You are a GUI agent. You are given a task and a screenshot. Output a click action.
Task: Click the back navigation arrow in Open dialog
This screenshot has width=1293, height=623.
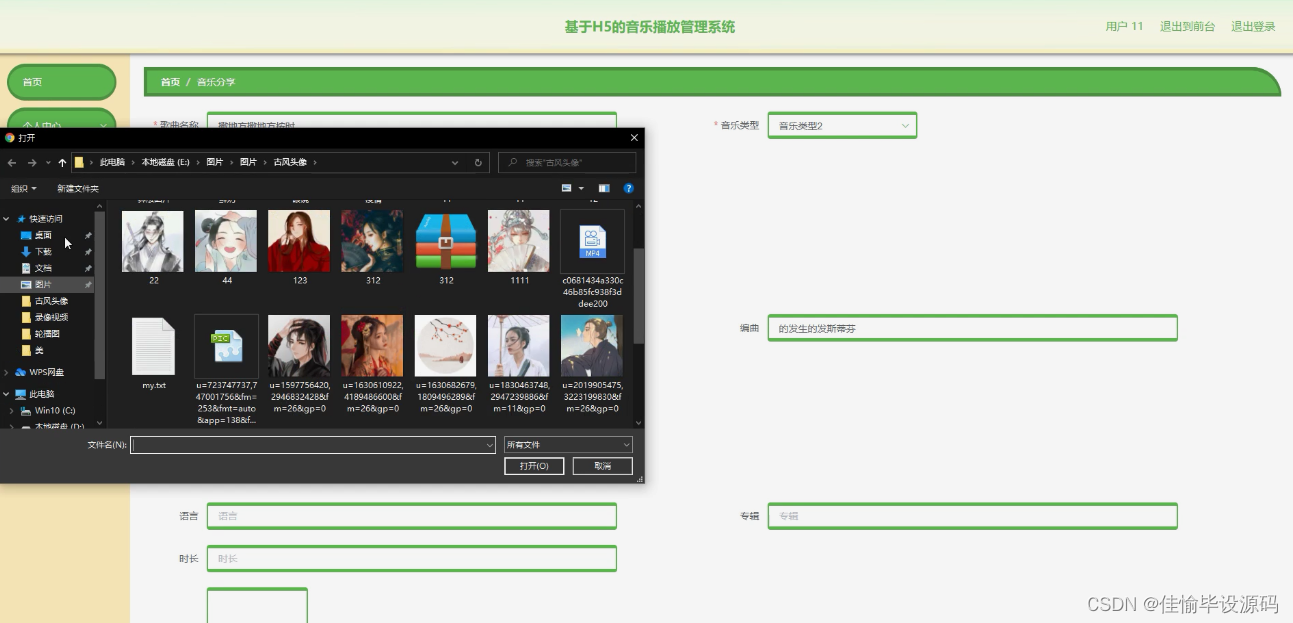click(x=11, y=162)
